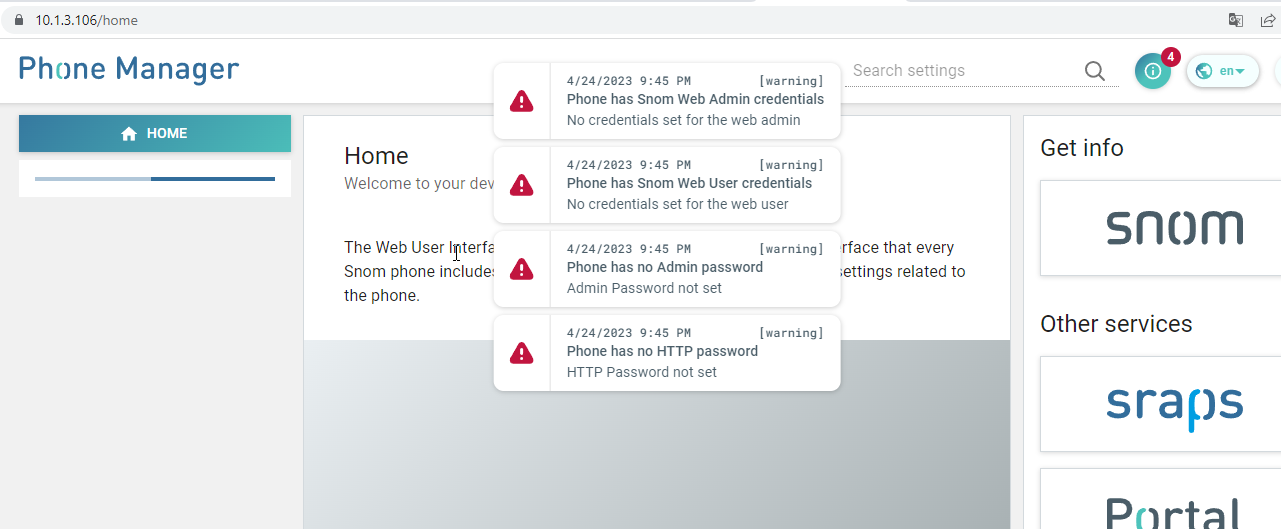Click 'No credentials set for the web admin'
This screenshot has width=1281, height=529.
pyautogui.click(x=684, y=120)
